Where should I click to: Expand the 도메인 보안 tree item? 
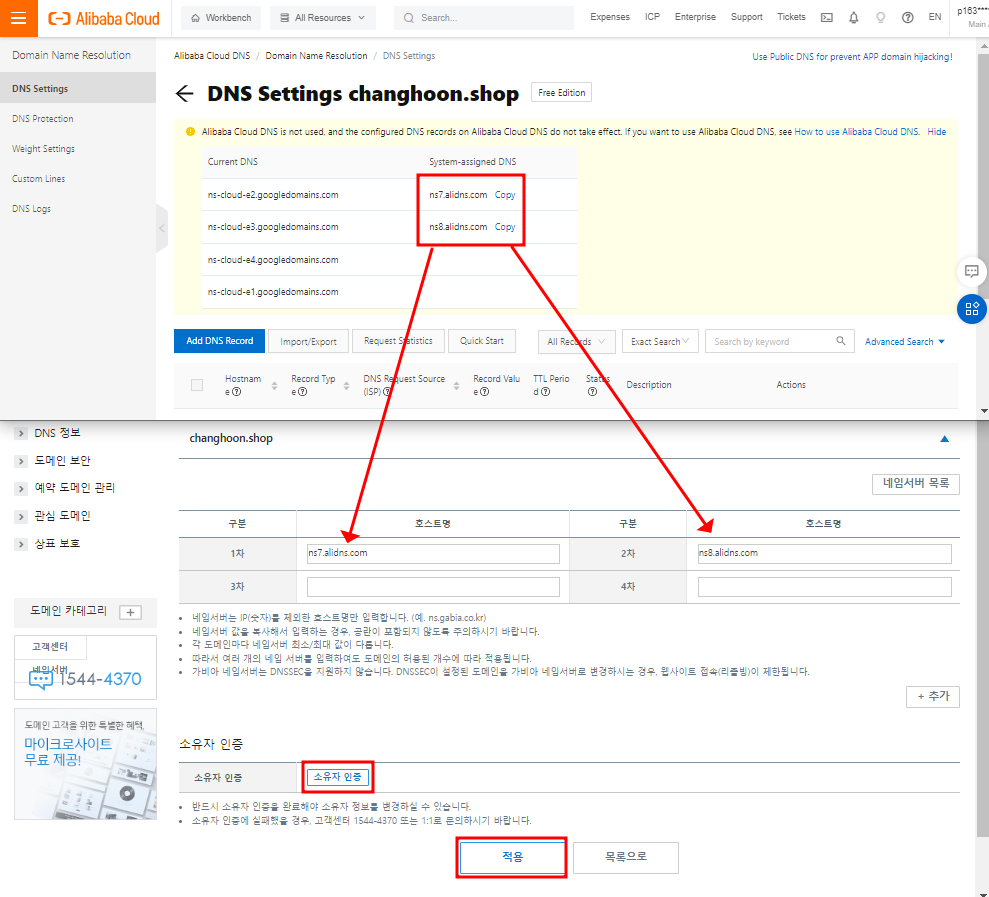[x=21, y=461]
